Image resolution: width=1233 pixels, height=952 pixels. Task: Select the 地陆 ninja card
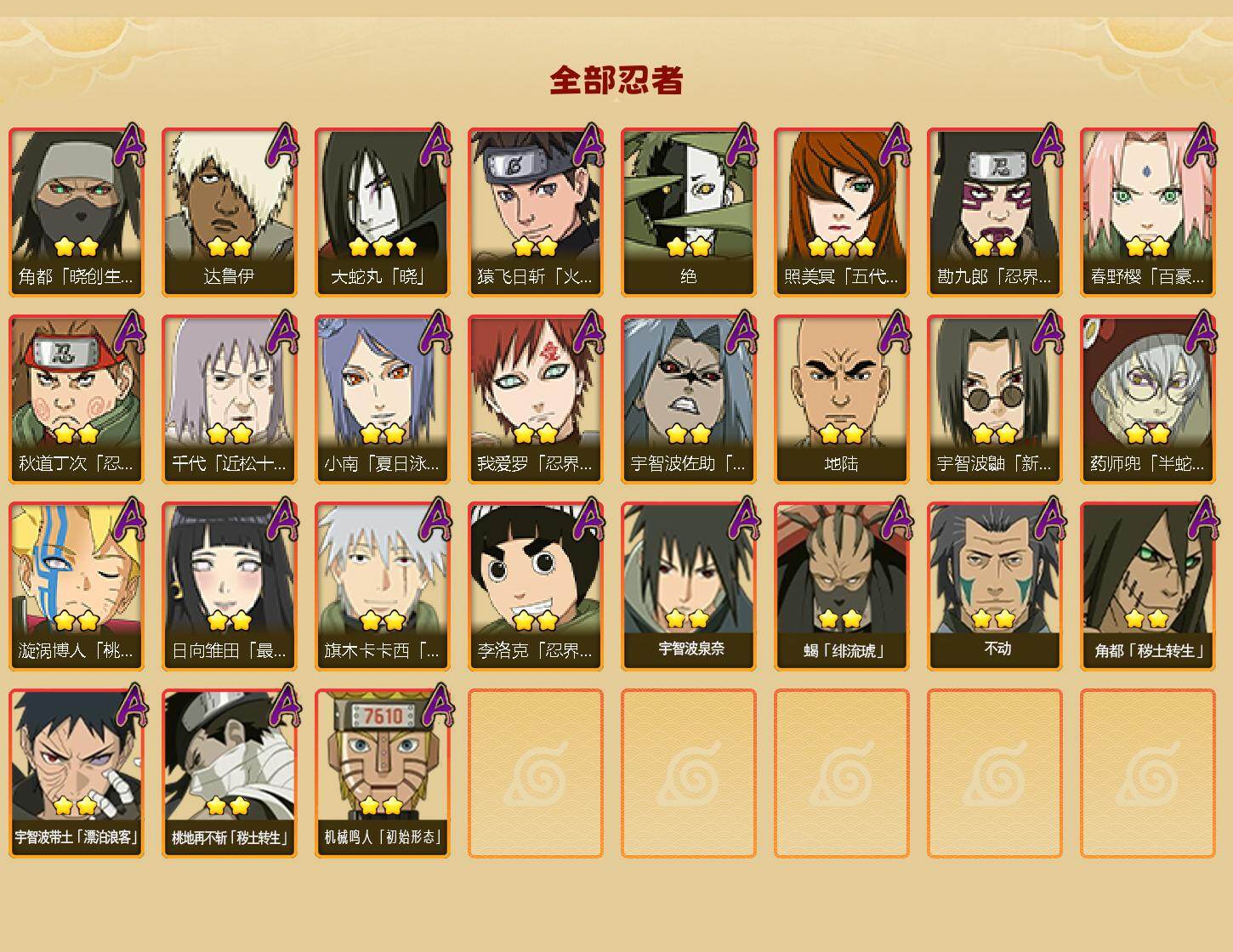click(x=842, y=399)
